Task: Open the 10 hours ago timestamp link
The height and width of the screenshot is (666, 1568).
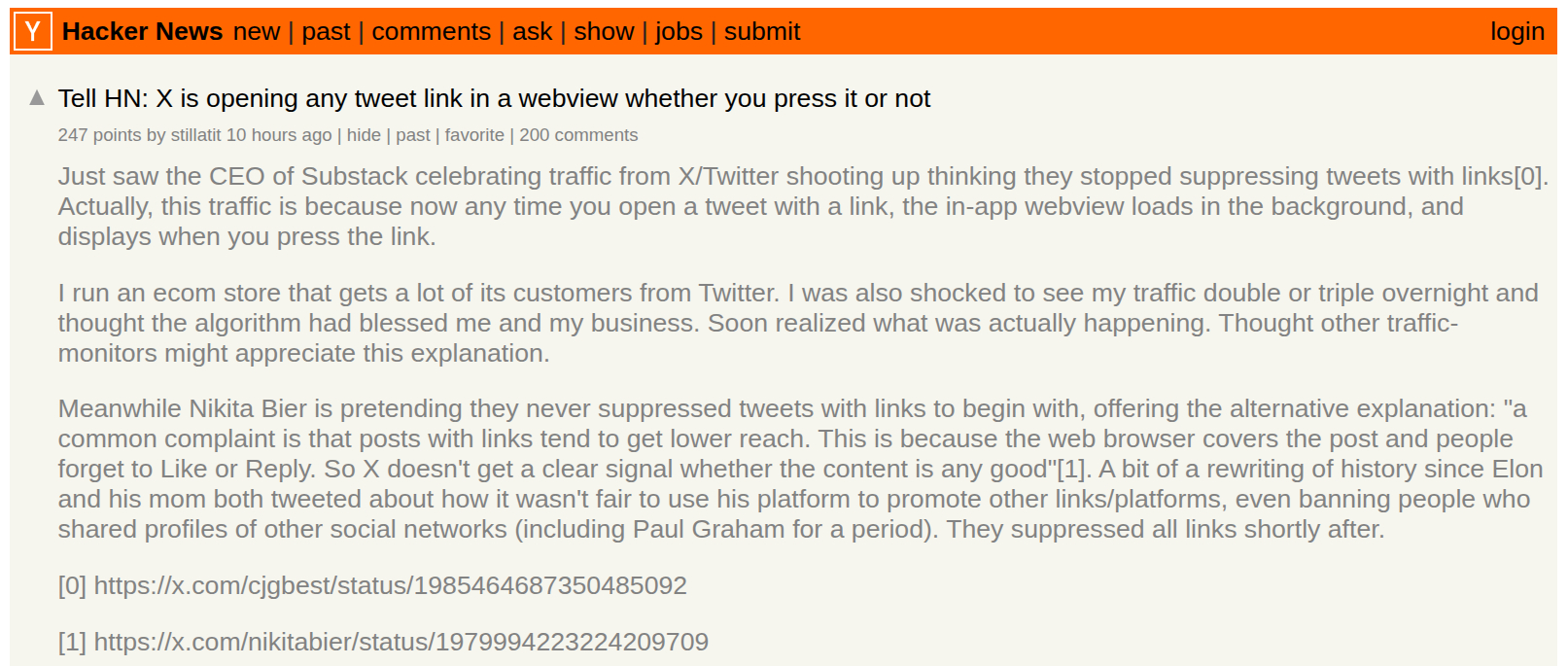Action: (279, 135)
